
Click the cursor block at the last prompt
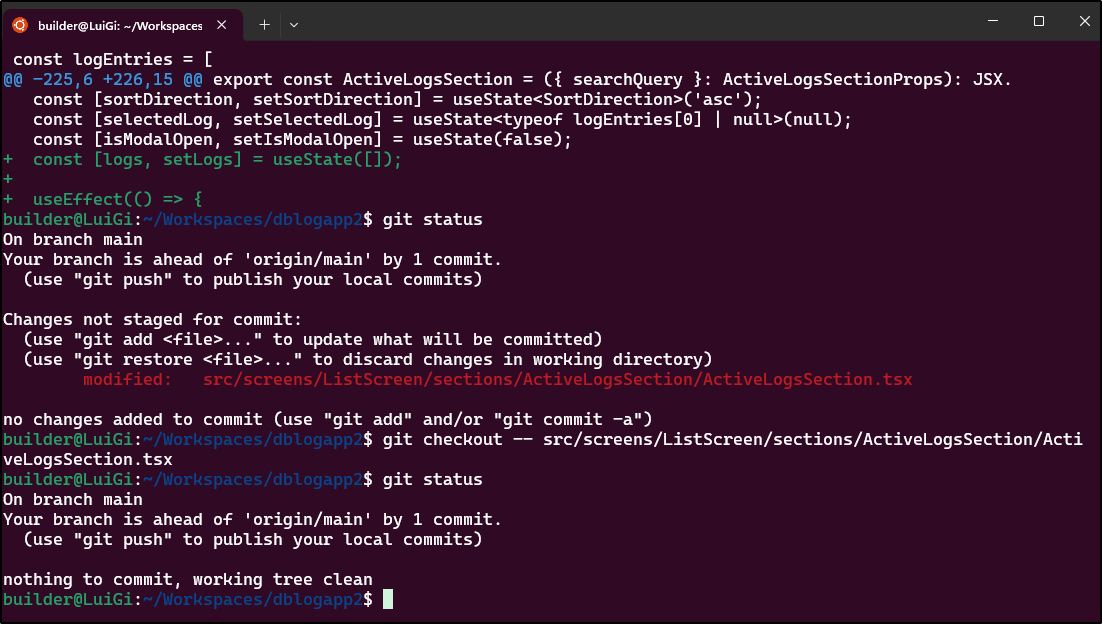388,599
